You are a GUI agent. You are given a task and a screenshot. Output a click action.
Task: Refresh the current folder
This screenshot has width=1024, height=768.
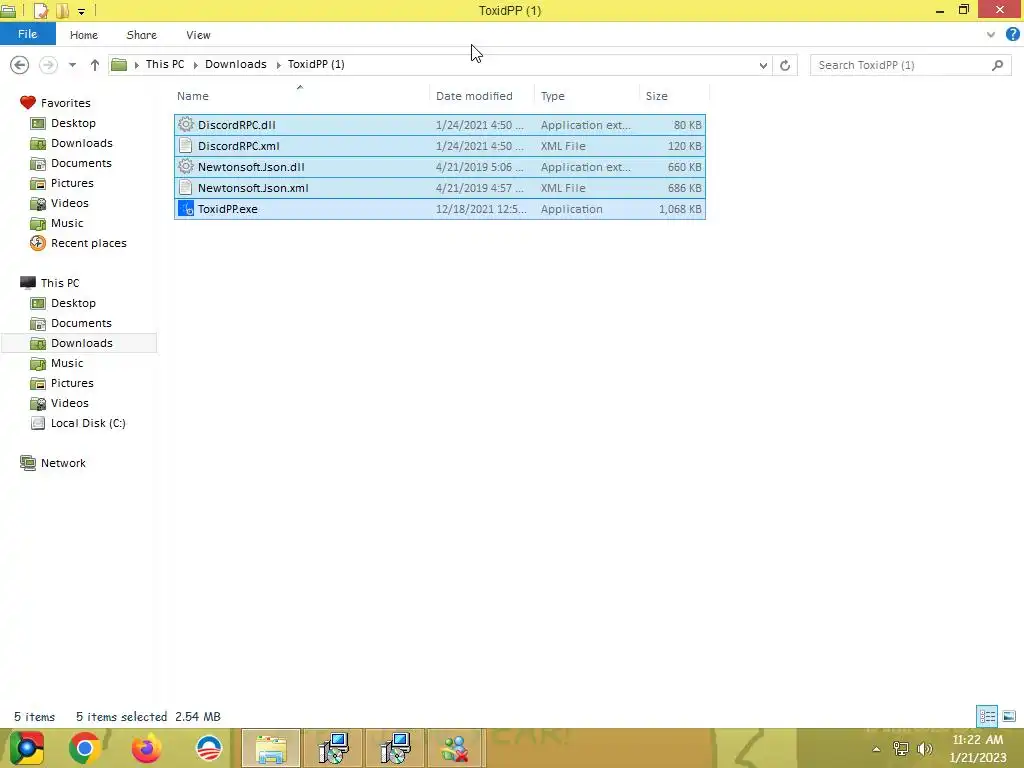coord(785,65)
